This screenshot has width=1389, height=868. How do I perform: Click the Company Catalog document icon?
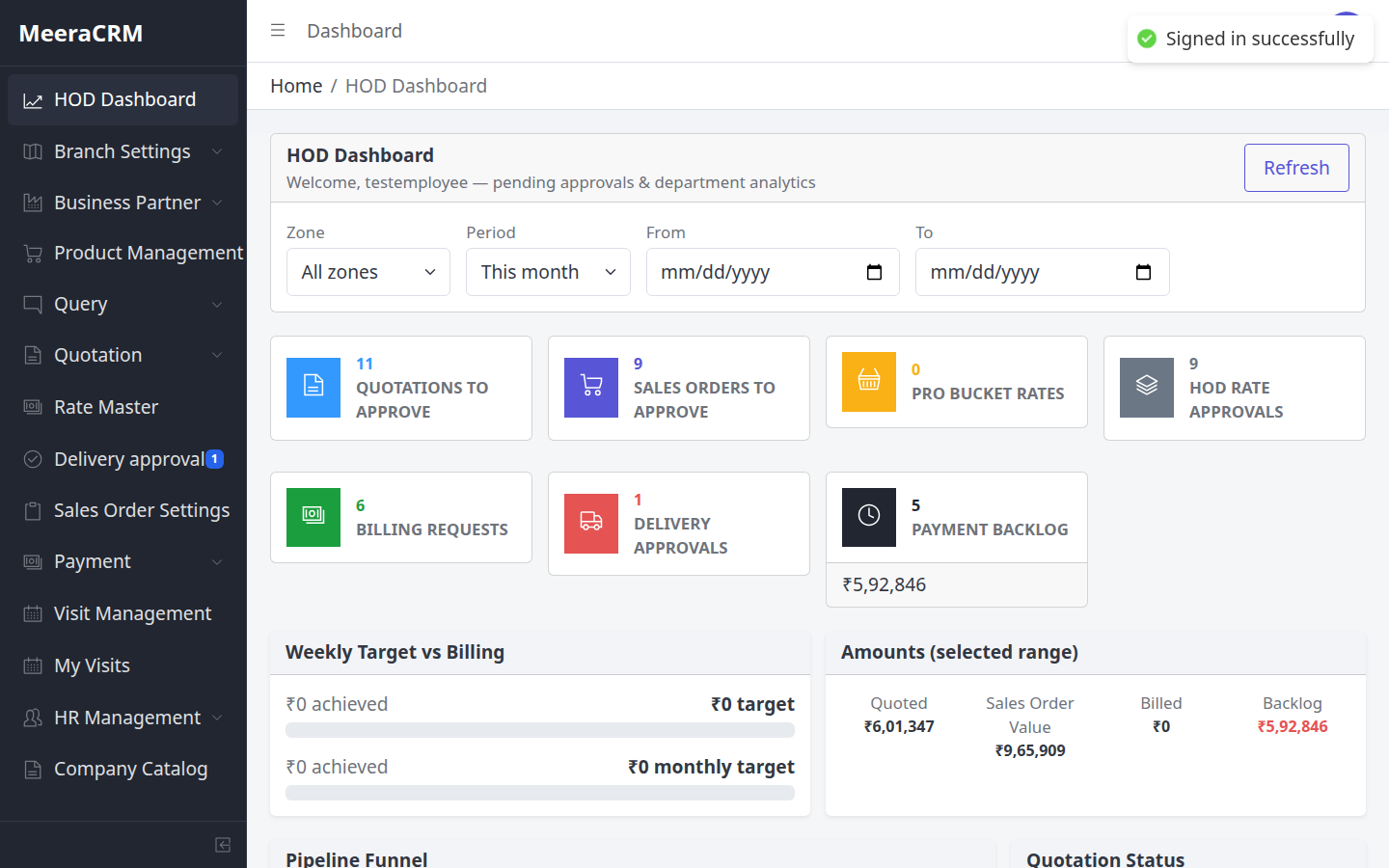33,770
